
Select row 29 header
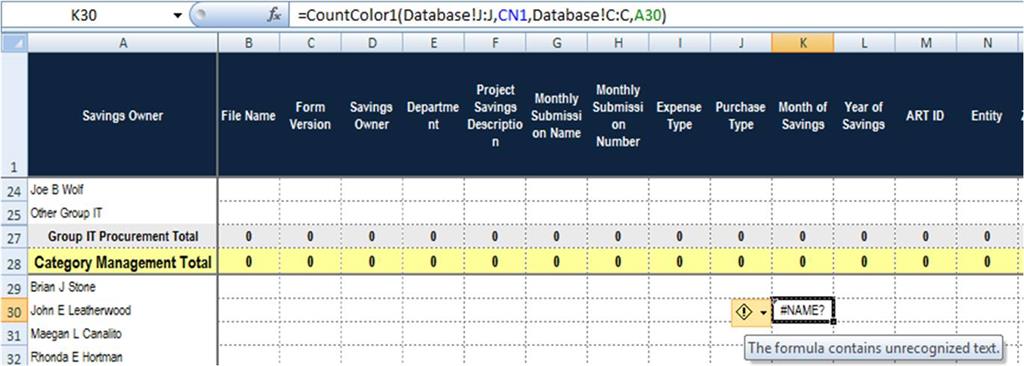[x=14, y=287]
